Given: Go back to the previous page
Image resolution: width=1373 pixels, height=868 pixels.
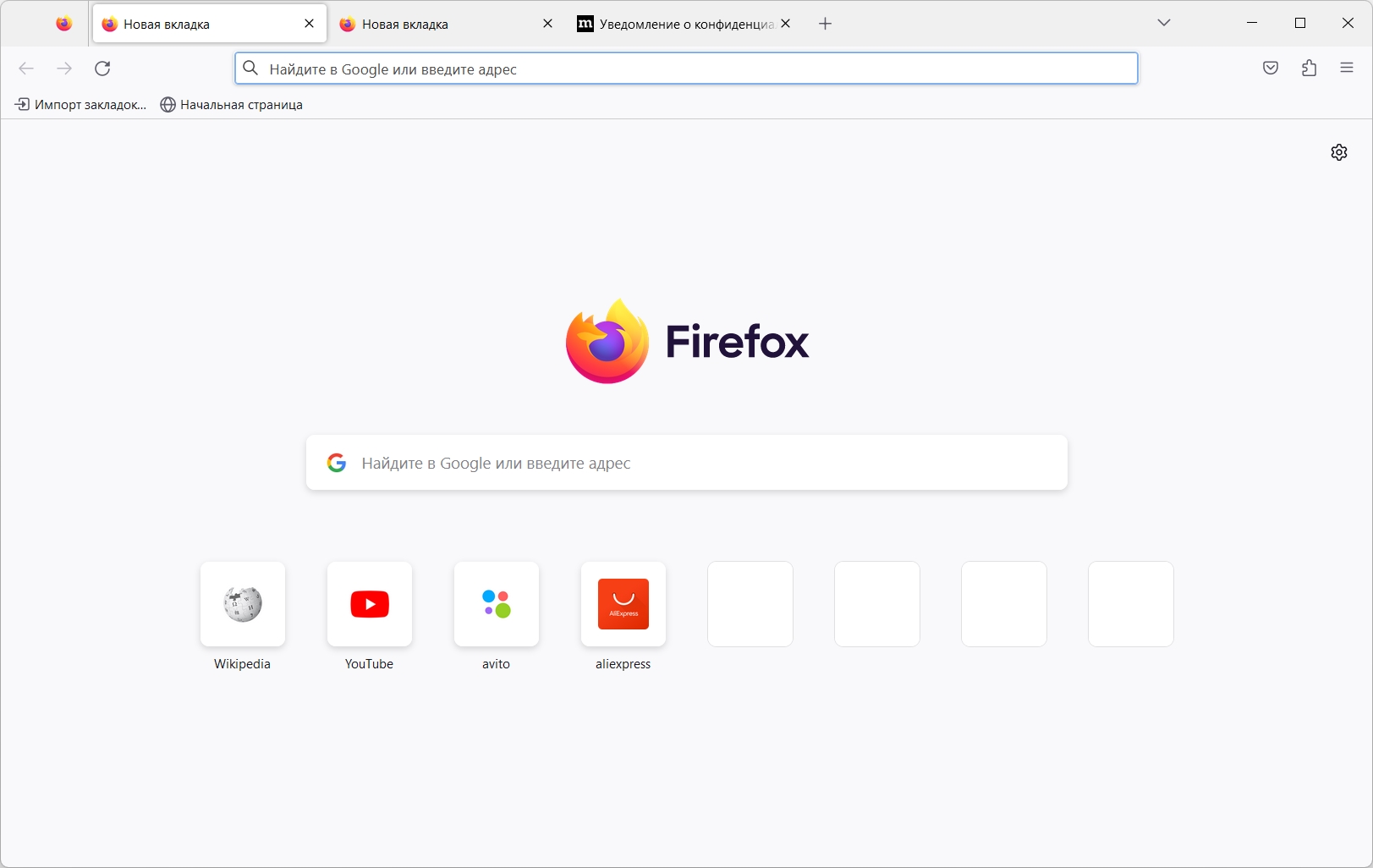Looking at the screenshot, I should (26, 69).
